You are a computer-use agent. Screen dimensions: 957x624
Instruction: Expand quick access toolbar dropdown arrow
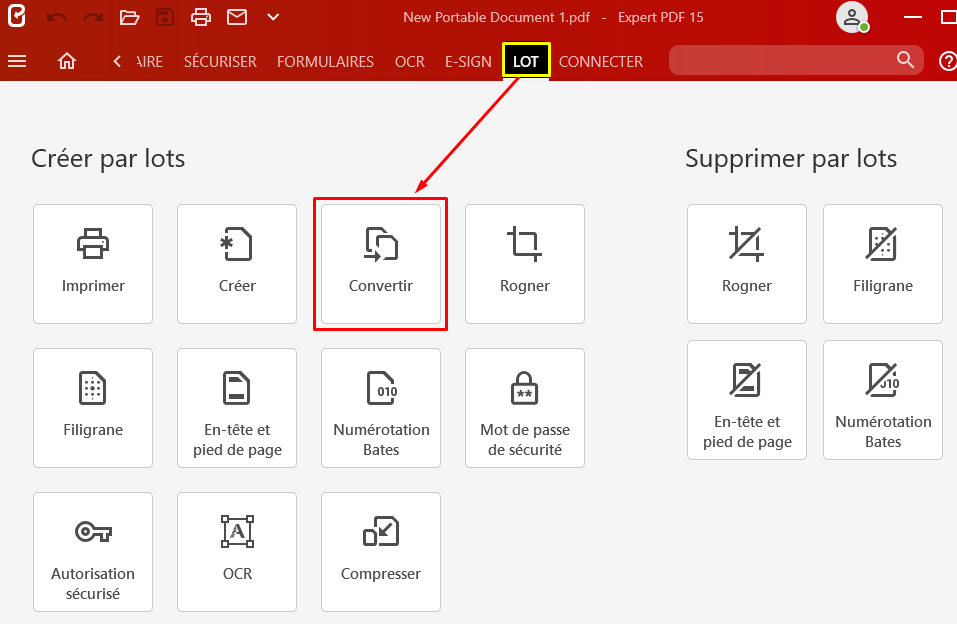tap(273, 17)
